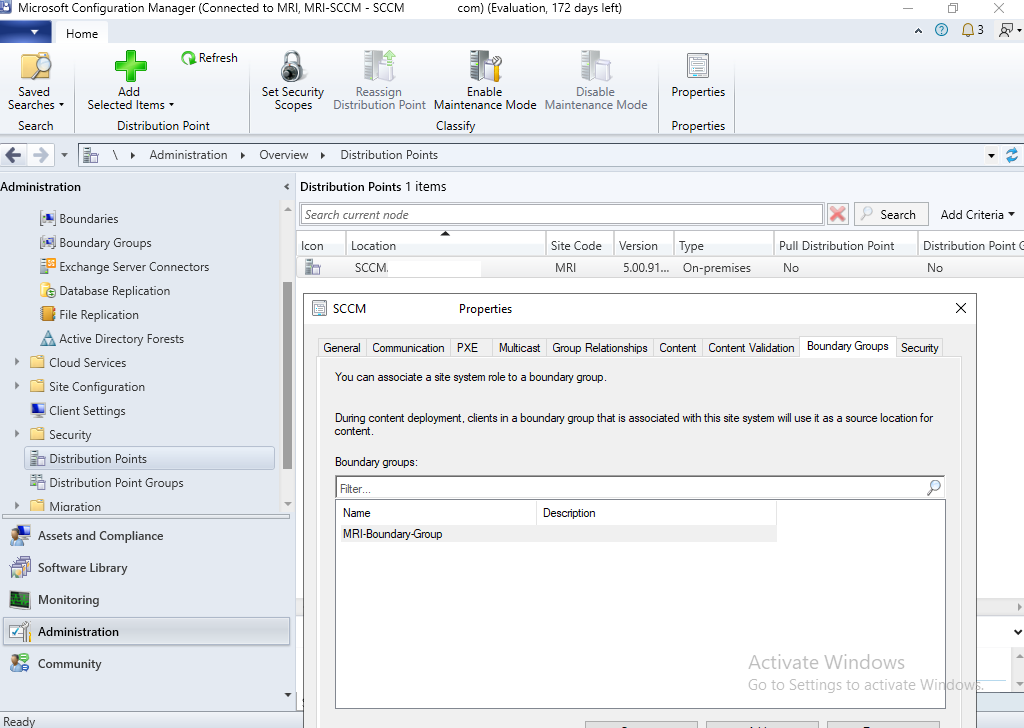
Task: Refresh the Distribution Points list via ribbon
Action: click(209, 58)
